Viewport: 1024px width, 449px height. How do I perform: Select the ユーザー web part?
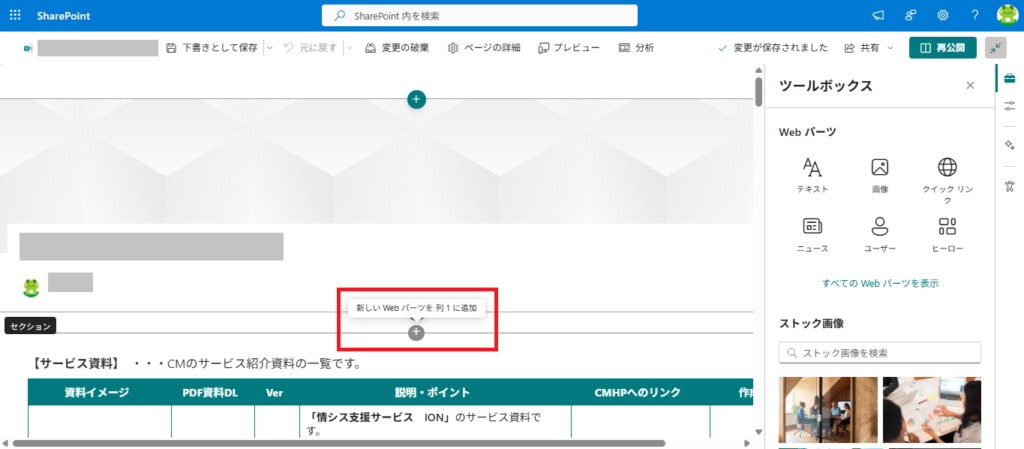(880, 235)
